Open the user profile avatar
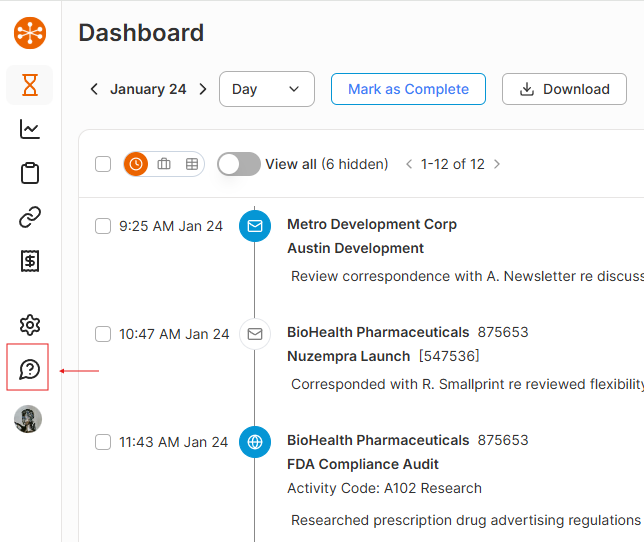 pyautogui.click(x=28, y=419)
